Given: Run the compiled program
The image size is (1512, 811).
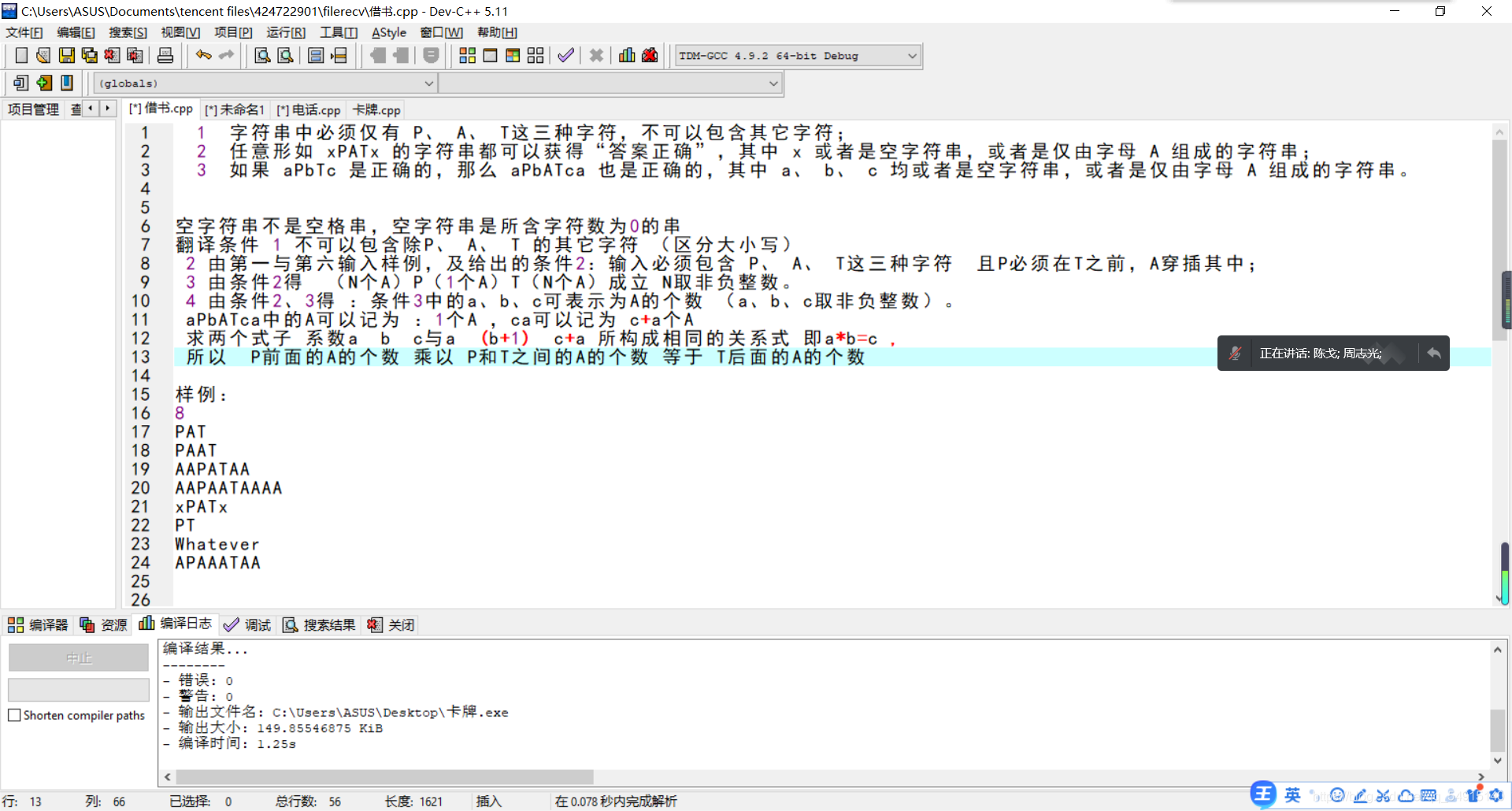Looking at the screenshot, I should (490, 55).
